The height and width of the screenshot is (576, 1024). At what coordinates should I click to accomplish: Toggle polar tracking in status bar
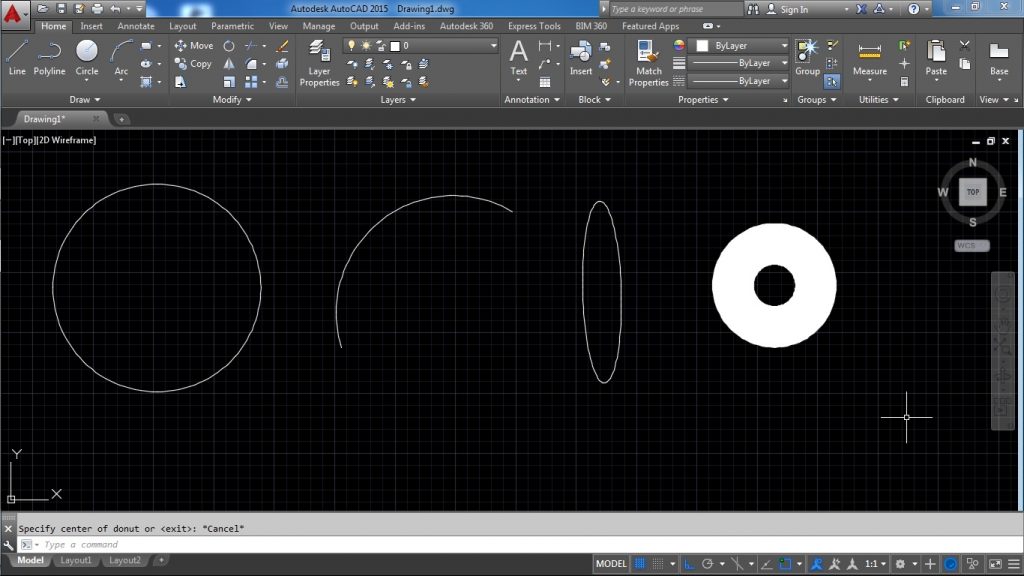707,564
